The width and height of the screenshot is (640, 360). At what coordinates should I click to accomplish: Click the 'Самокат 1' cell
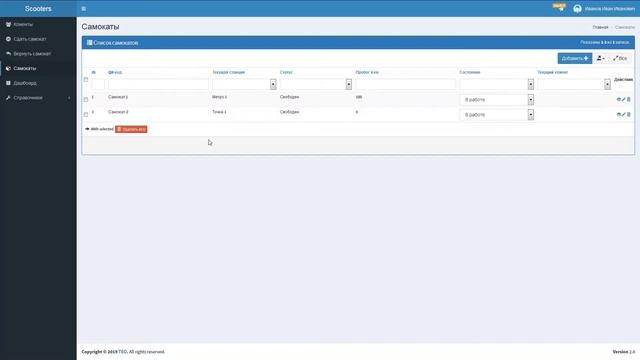(118, 97)
